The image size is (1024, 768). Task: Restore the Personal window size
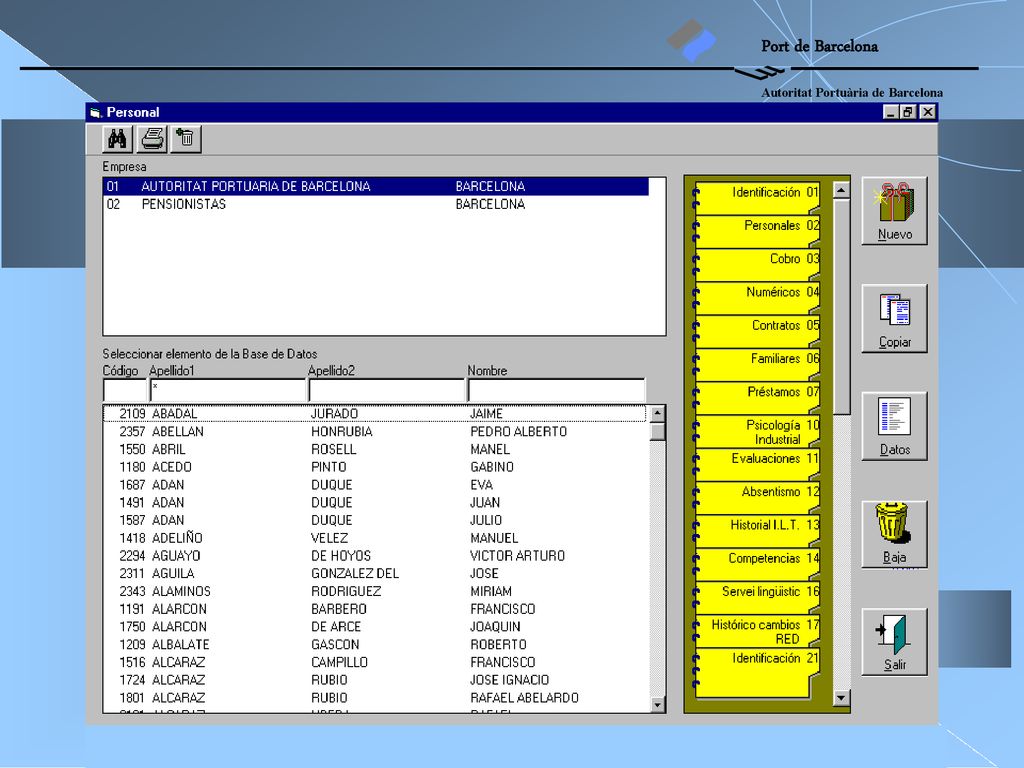pyautogui.click(x=907, y=112)
